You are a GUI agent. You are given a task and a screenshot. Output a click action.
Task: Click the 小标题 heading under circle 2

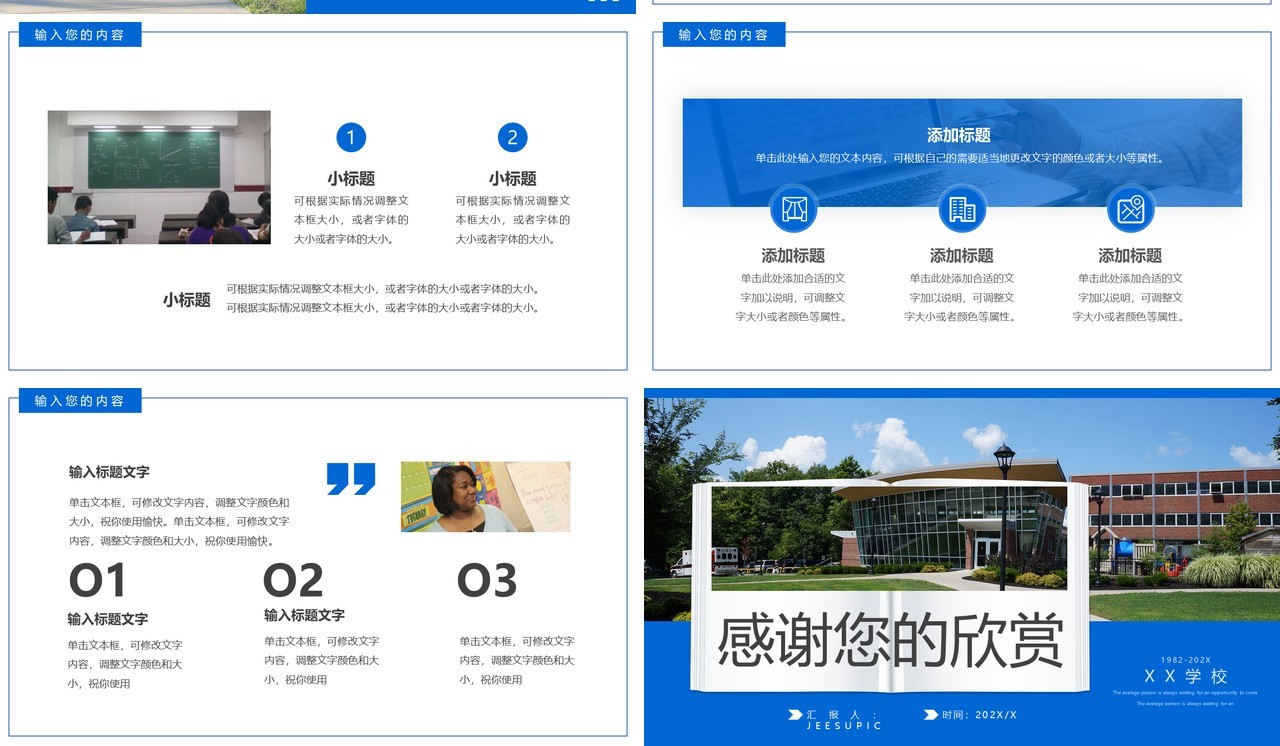[x=513, y=179]
